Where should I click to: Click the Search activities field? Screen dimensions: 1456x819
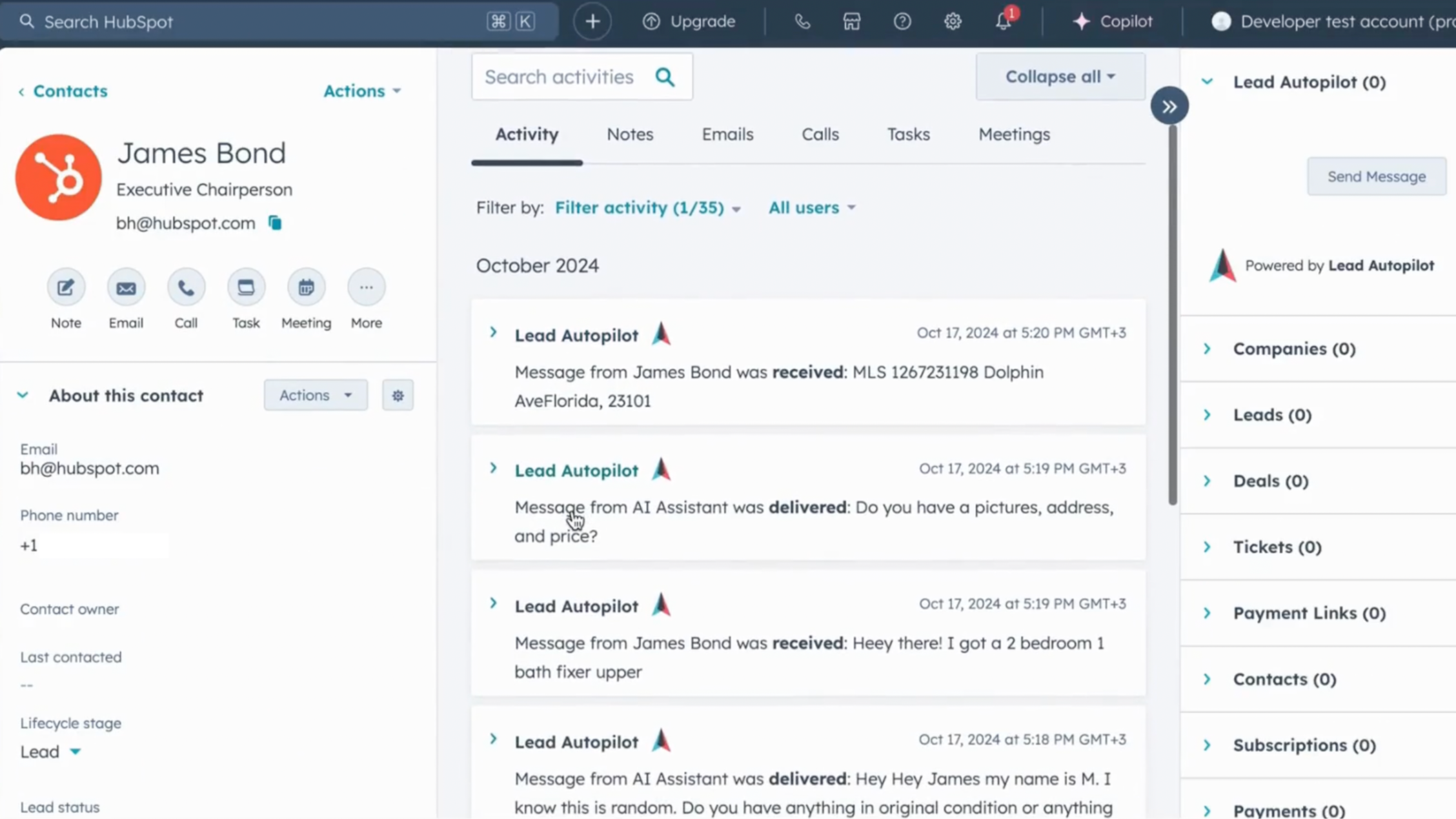pos(560,77)
